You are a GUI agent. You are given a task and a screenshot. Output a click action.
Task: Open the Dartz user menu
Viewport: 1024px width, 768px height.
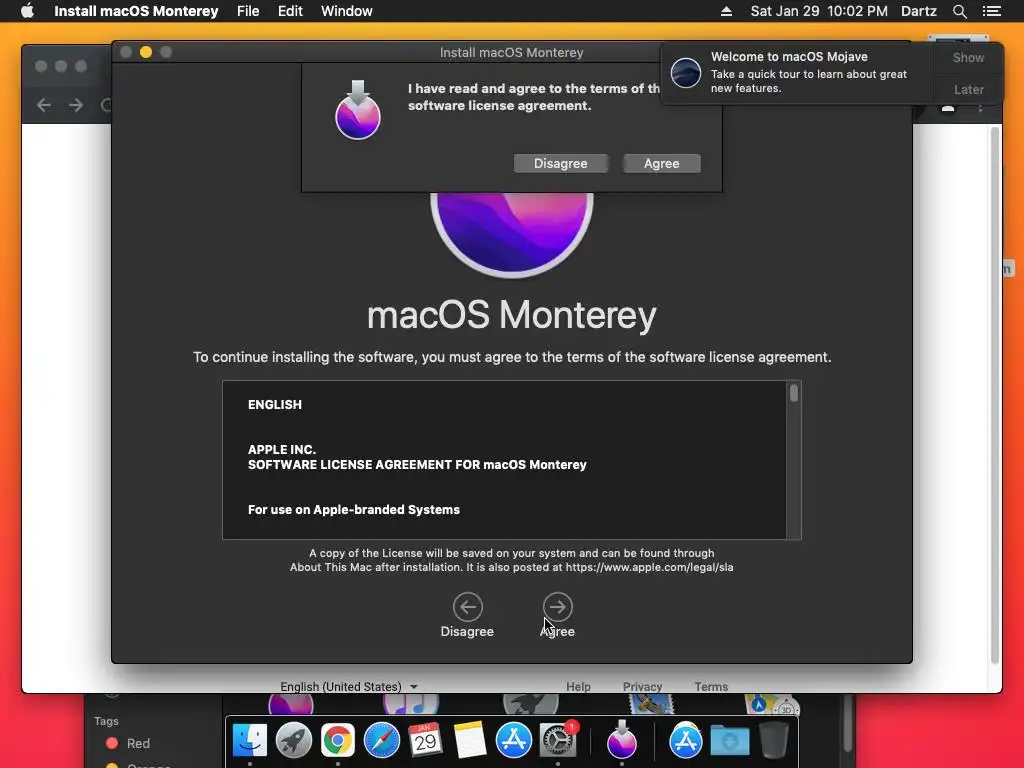[918, 11]
